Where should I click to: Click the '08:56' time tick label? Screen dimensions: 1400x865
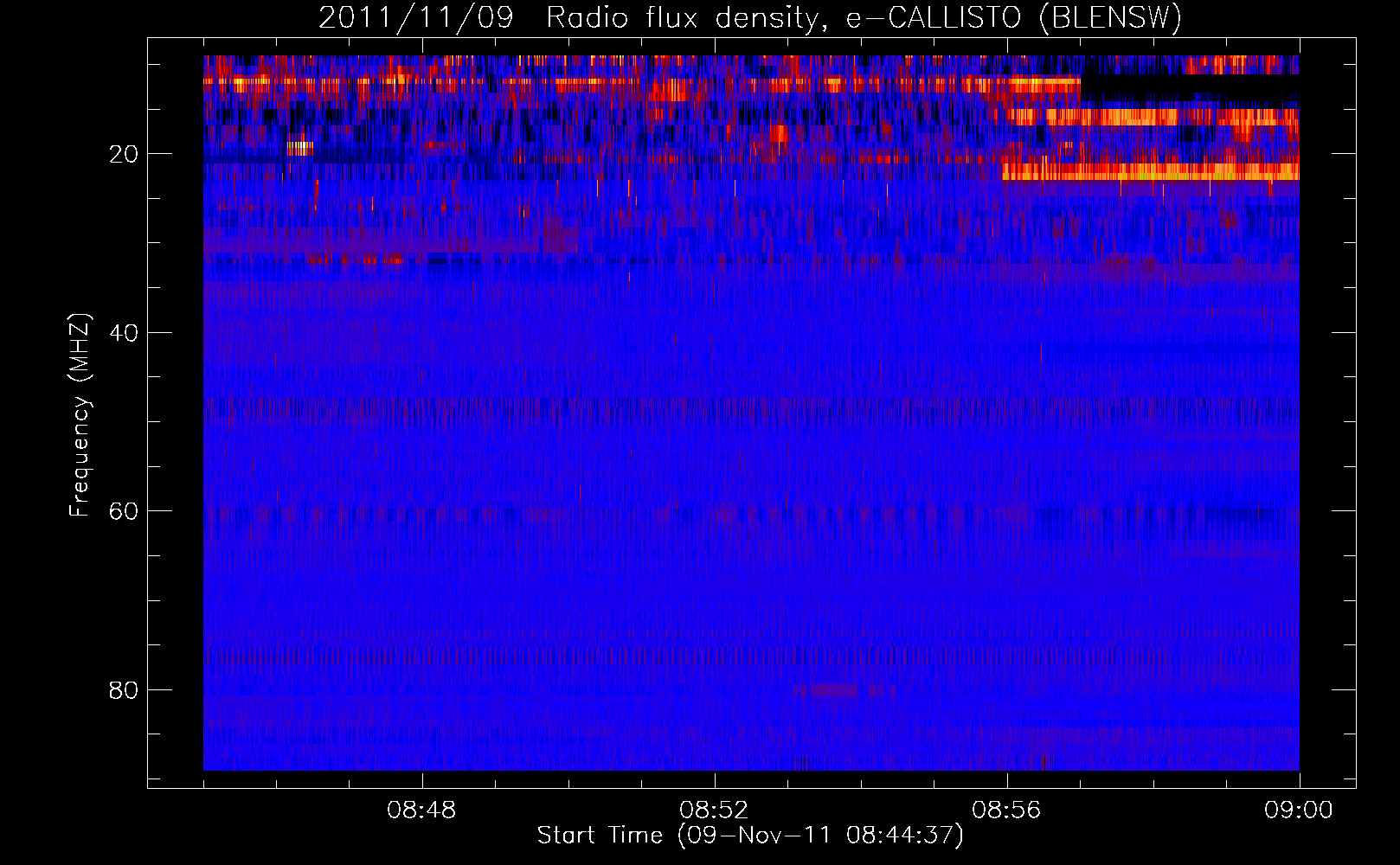(x=1006, y=811)
